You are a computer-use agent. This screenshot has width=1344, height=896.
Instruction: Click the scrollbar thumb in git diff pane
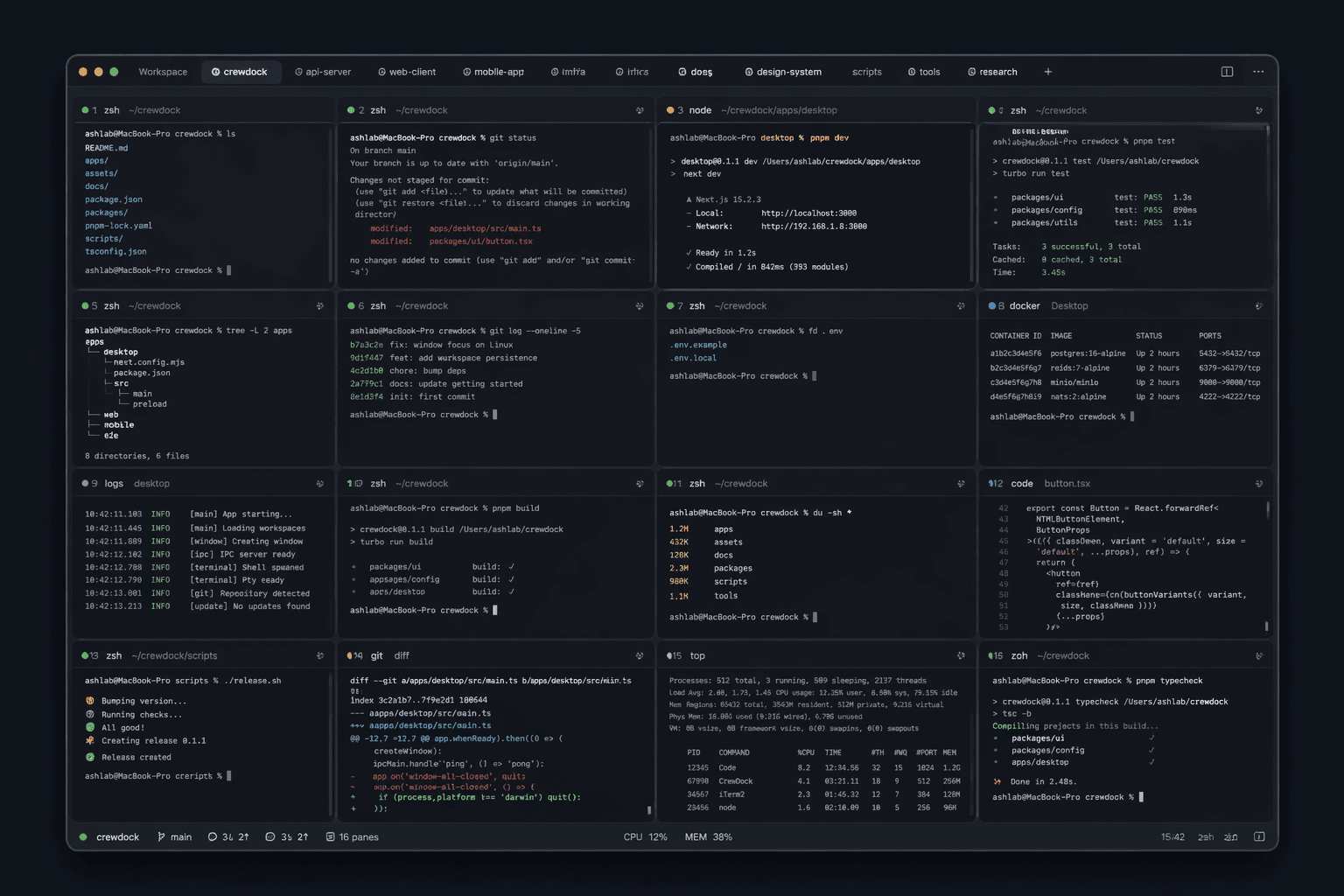pyautogui.click(x=649, y=810)
